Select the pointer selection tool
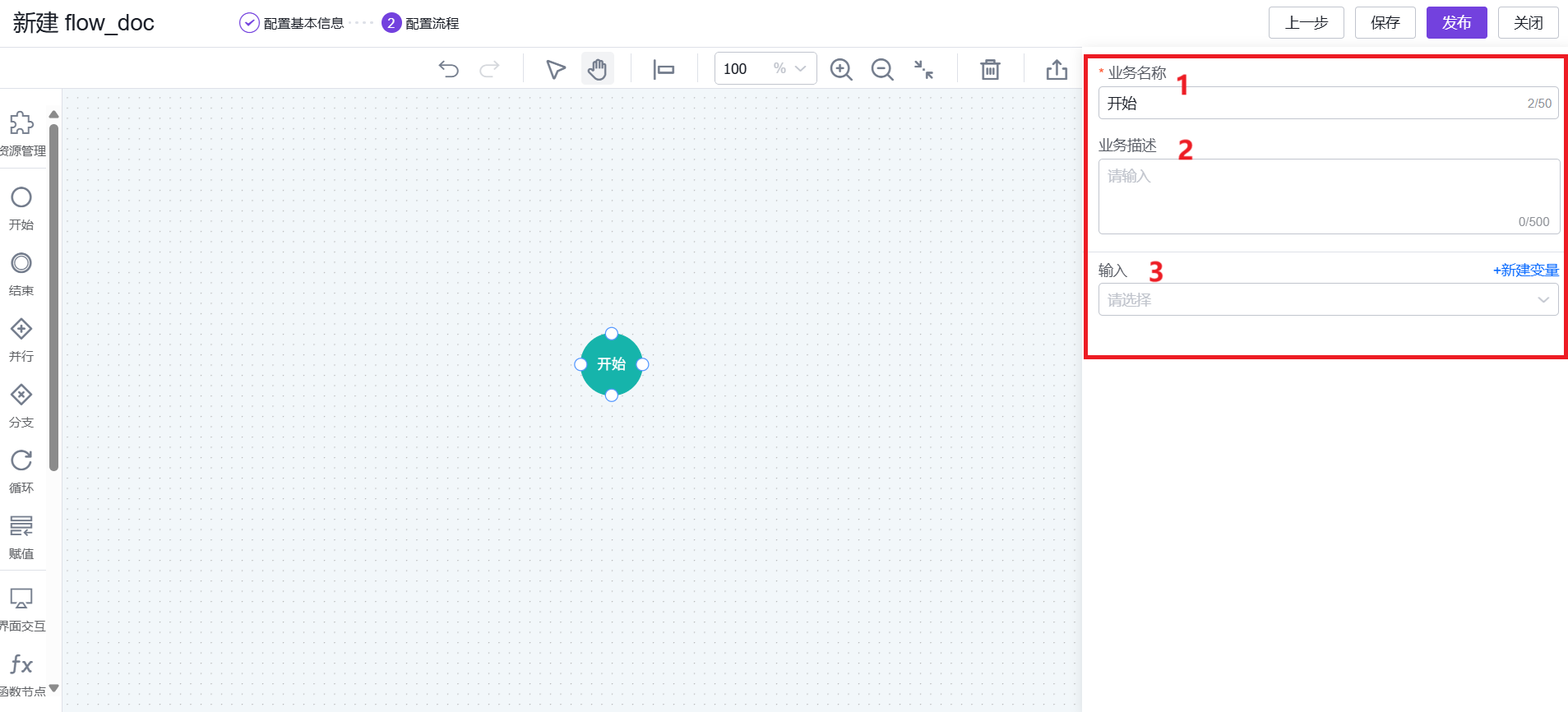Viewport: 1568px width, 712px height. tap(556, 69)
